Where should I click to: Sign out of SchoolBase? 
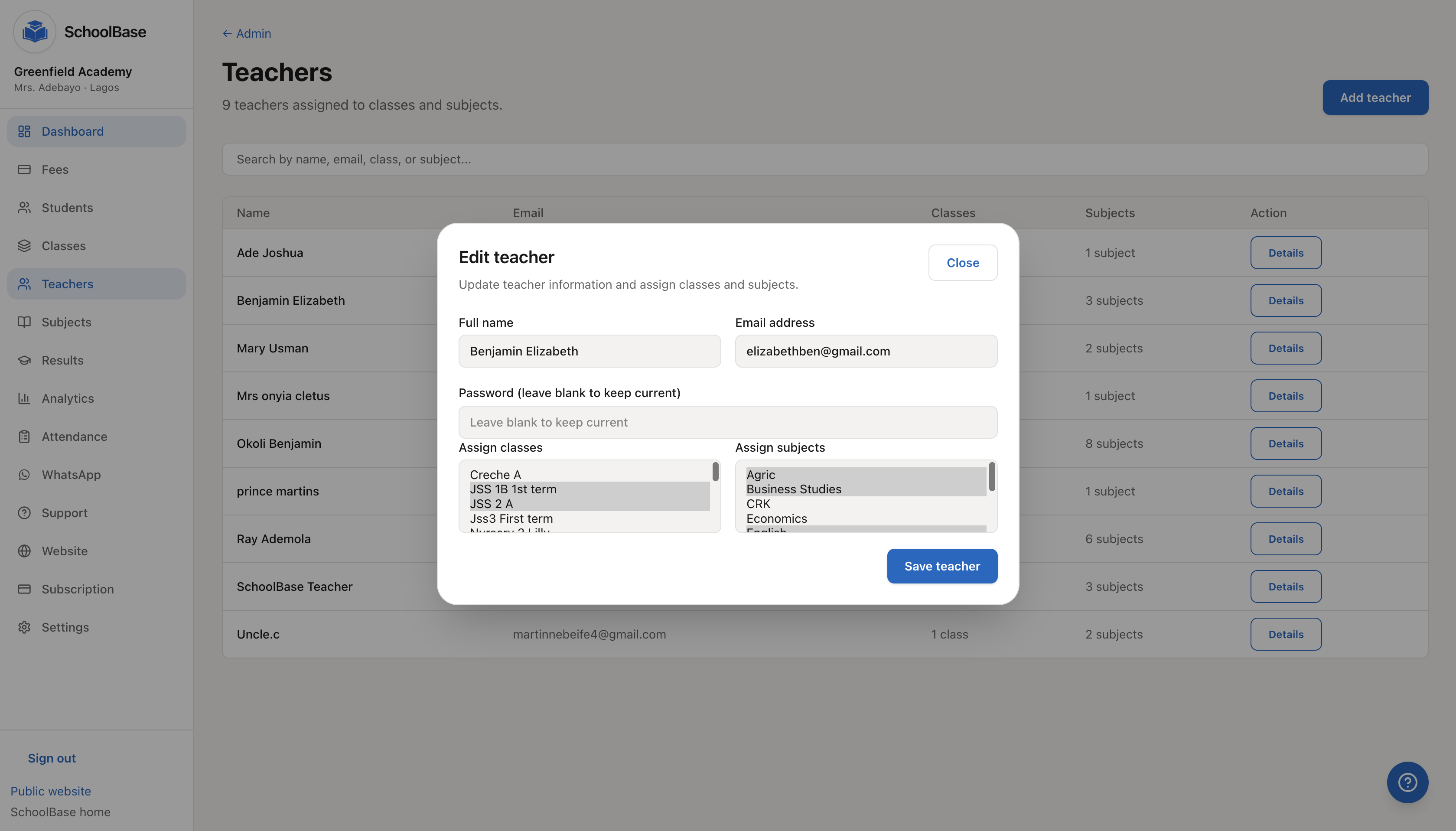(52, 758)
